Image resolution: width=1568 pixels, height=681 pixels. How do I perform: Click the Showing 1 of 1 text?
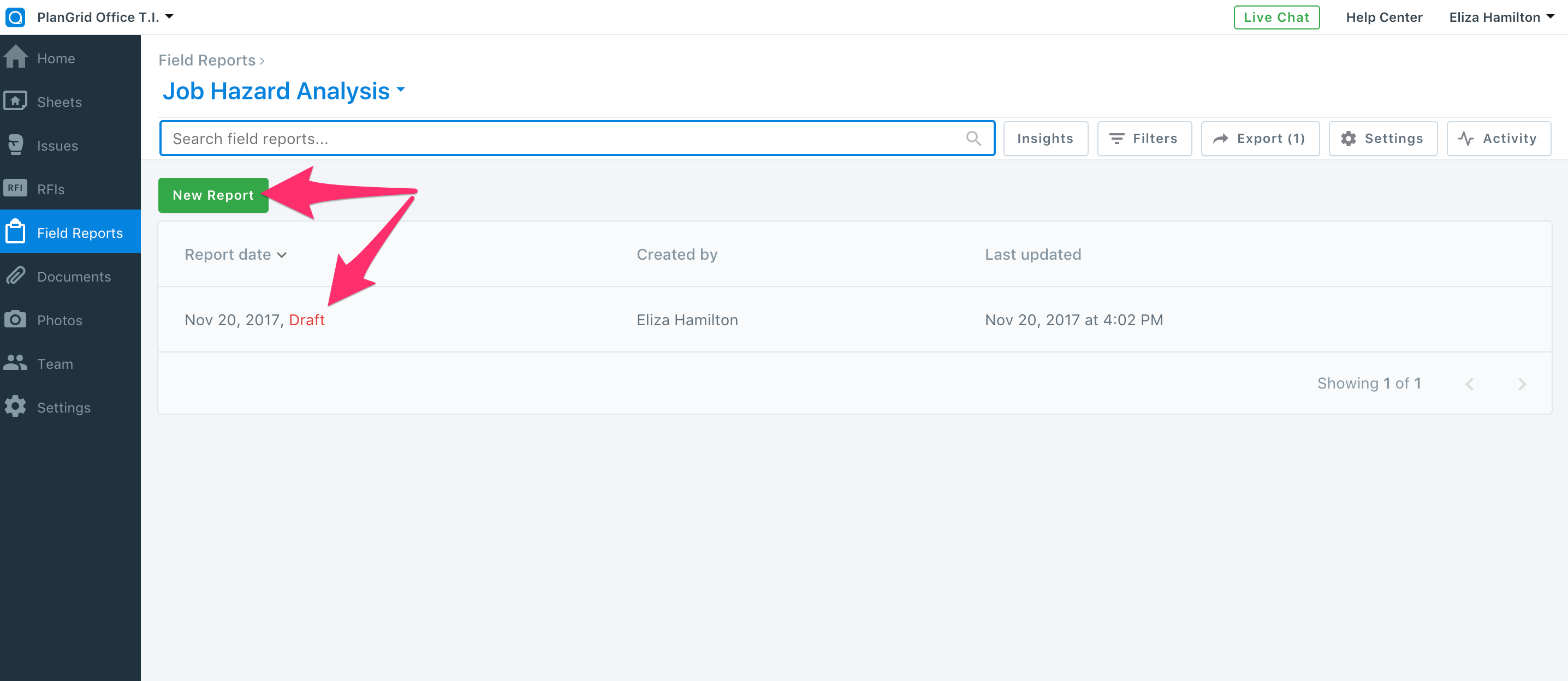tap(1369, 384)
